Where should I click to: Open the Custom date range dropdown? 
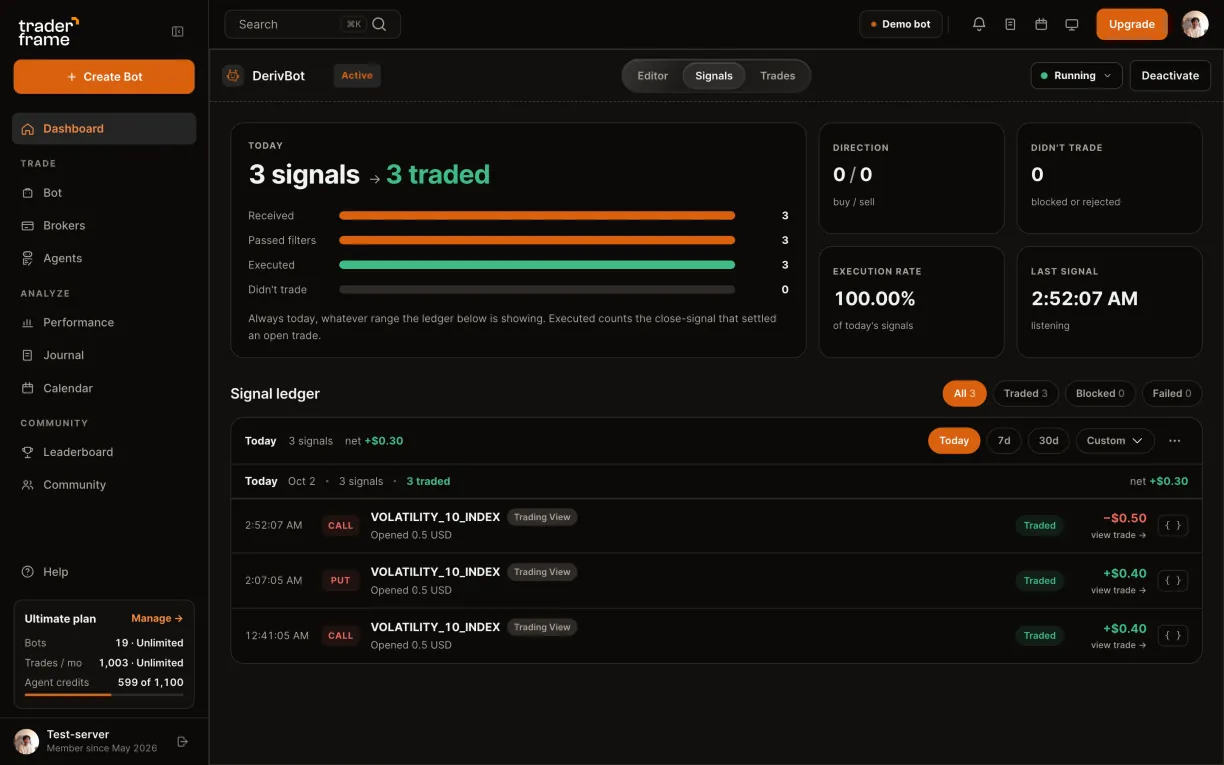tap(1115, 441)
